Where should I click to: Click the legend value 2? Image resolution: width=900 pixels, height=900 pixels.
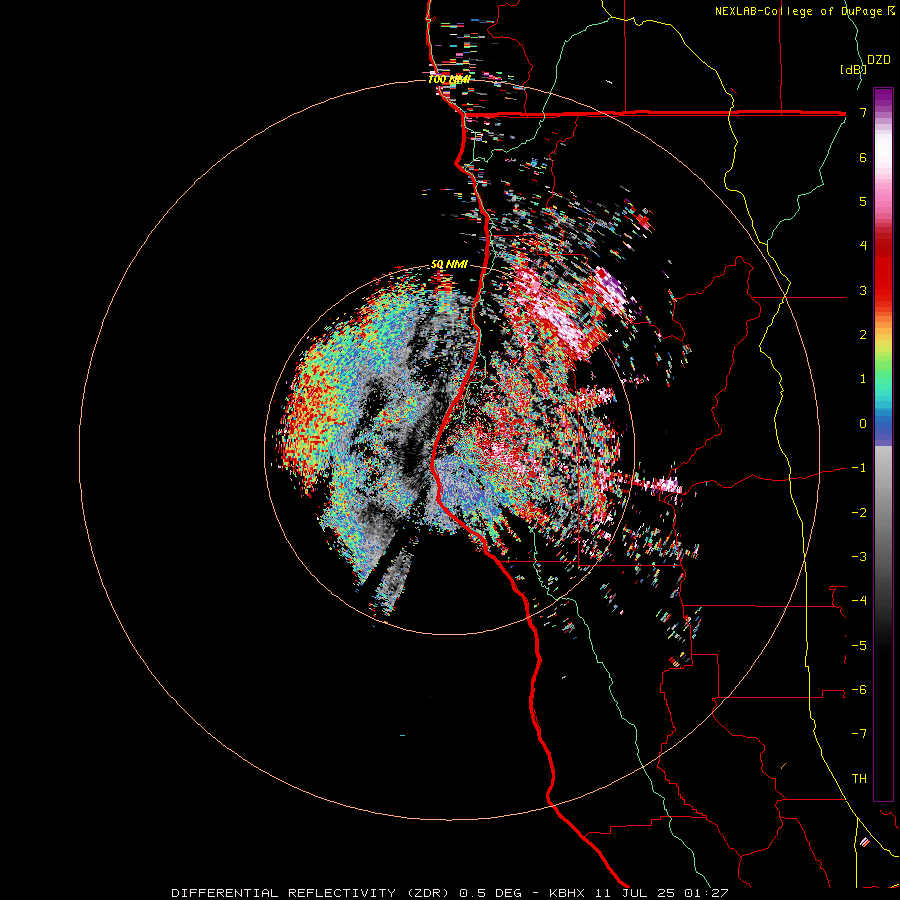[x=863, y=335]
